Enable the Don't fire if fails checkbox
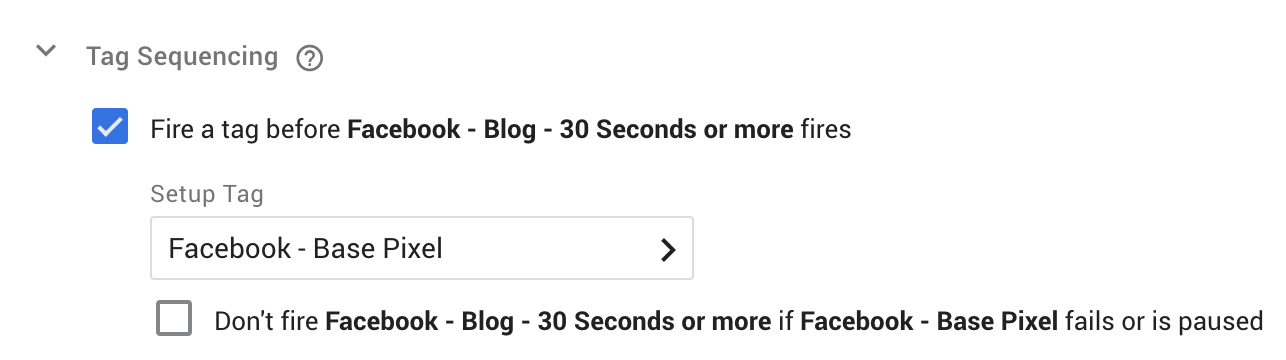The height and width of the screenshot is (360, 1286). tap(174, 320)
